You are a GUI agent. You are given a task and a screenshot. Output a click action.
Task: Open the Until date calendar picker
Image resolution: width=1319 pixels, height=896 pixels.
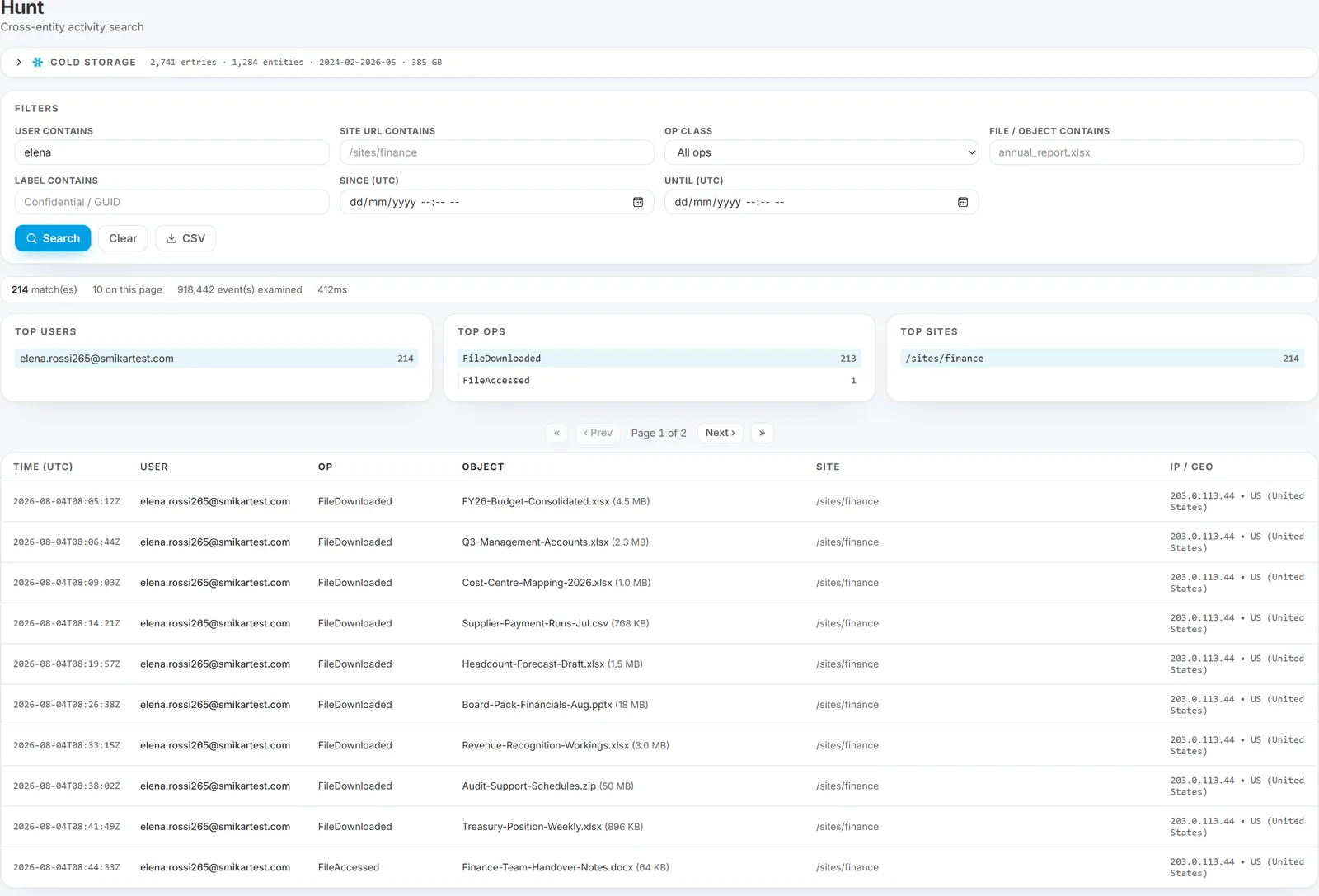962,202
